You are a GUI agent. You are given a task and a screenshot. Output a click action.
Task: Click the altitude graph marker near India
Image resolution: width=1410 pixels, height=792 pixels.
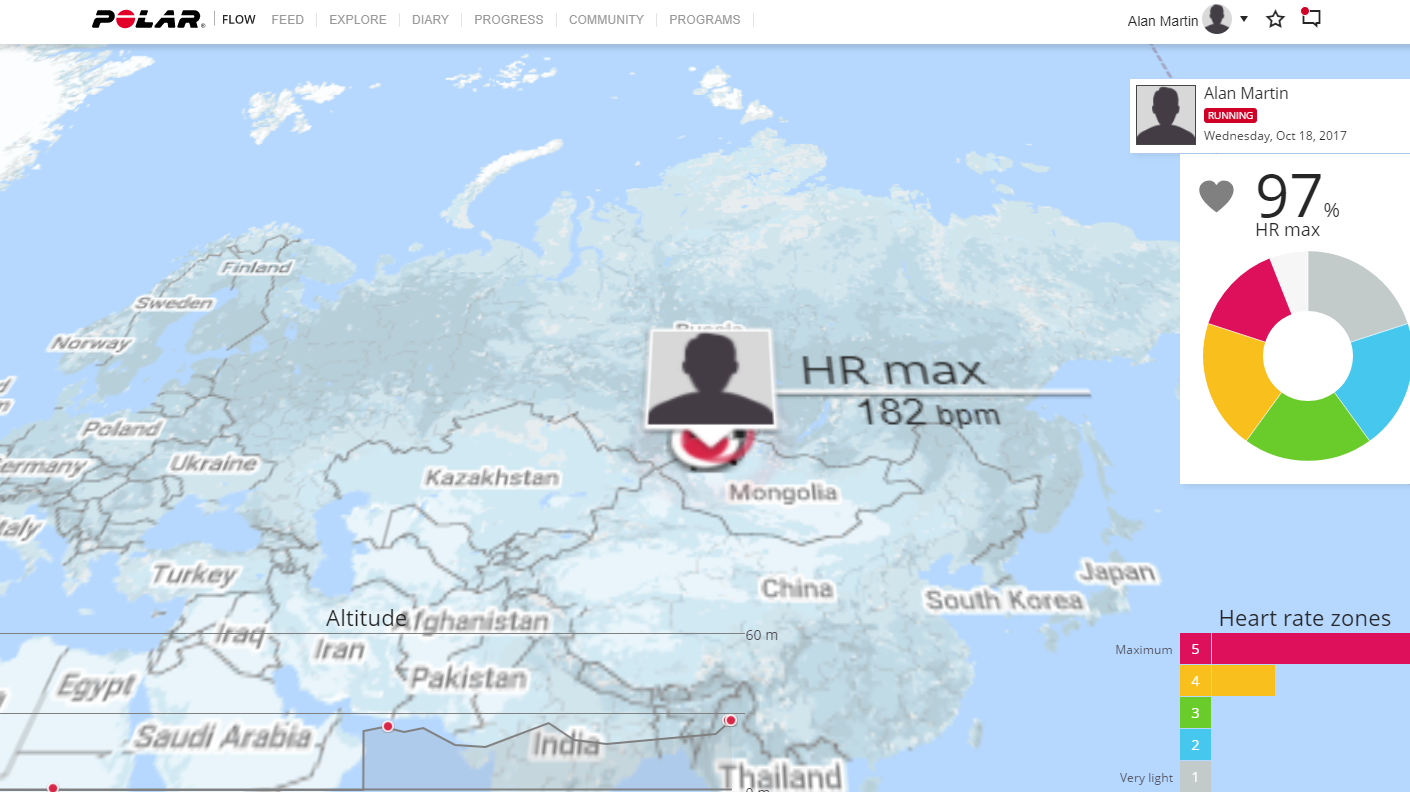point(388,726)
